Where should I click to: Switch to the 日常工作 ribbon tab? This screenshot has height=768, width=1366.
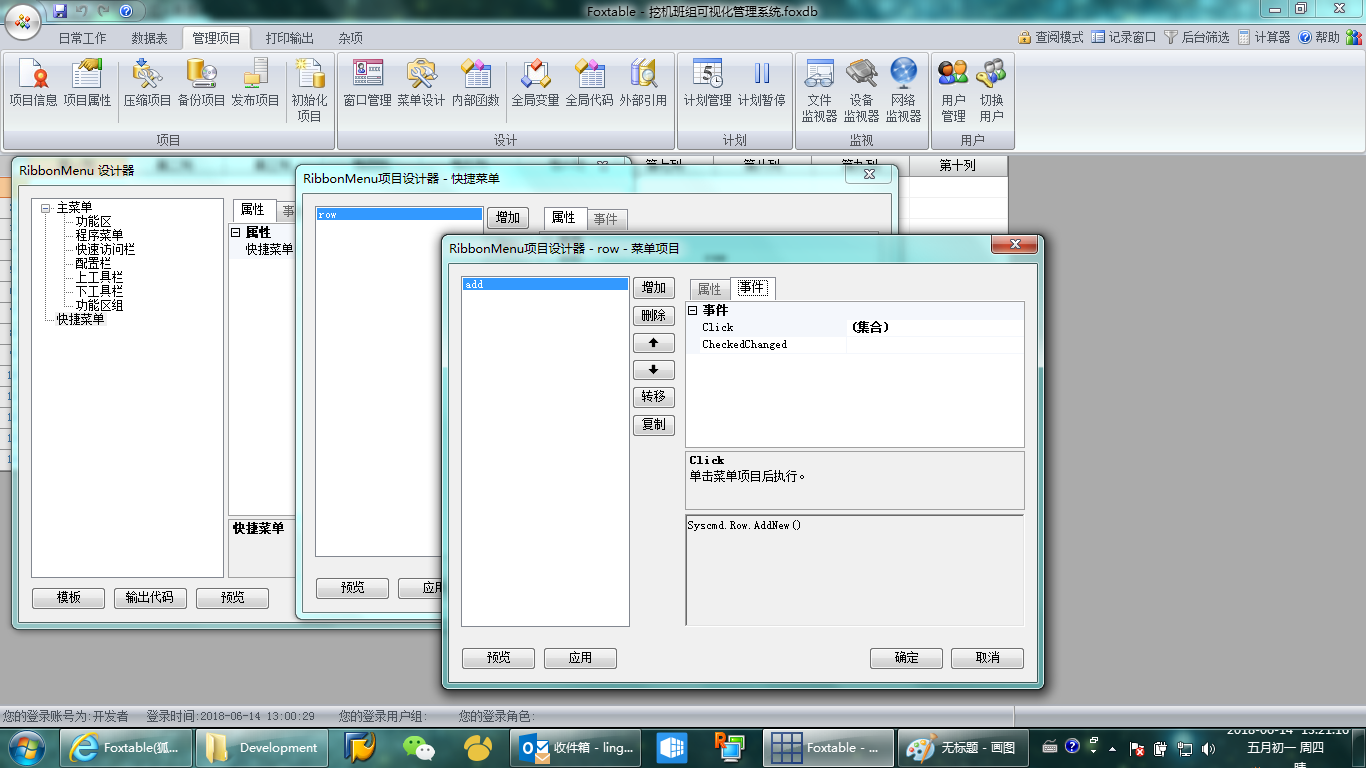point(82,38)
